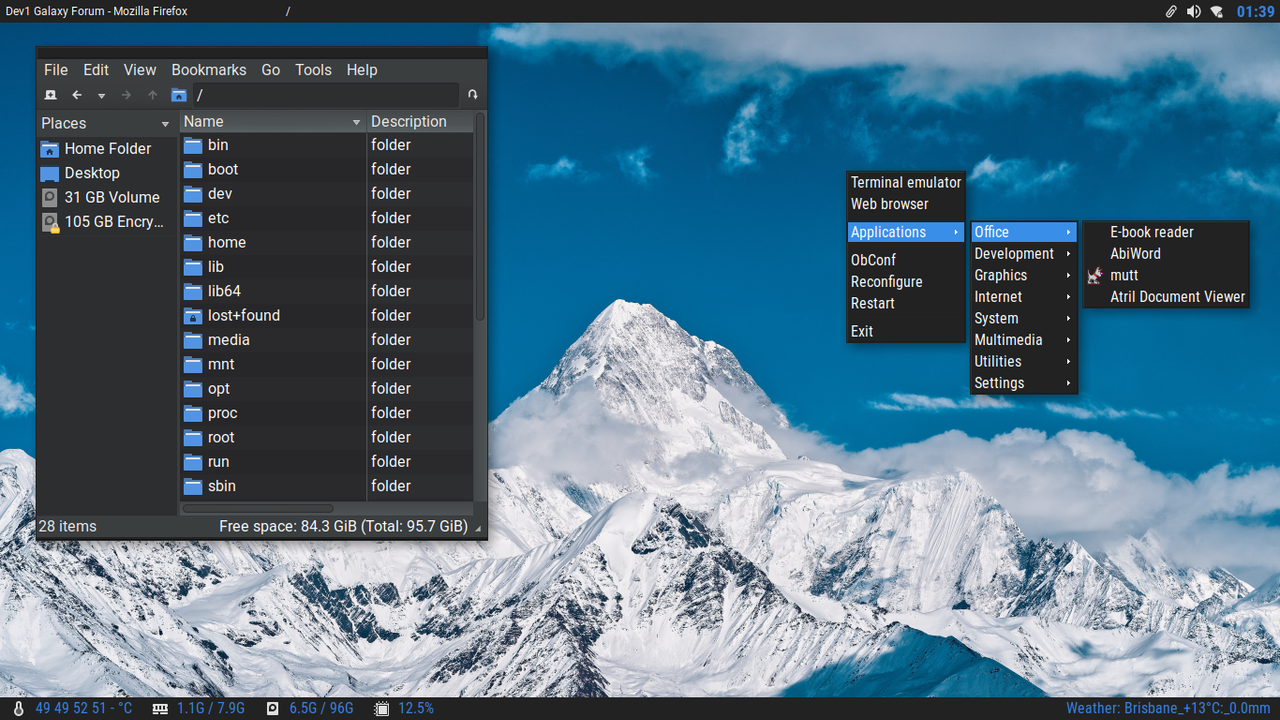Click the file list horizontal scrollbar
This screenshot has height=720, width=1280.
258,509
